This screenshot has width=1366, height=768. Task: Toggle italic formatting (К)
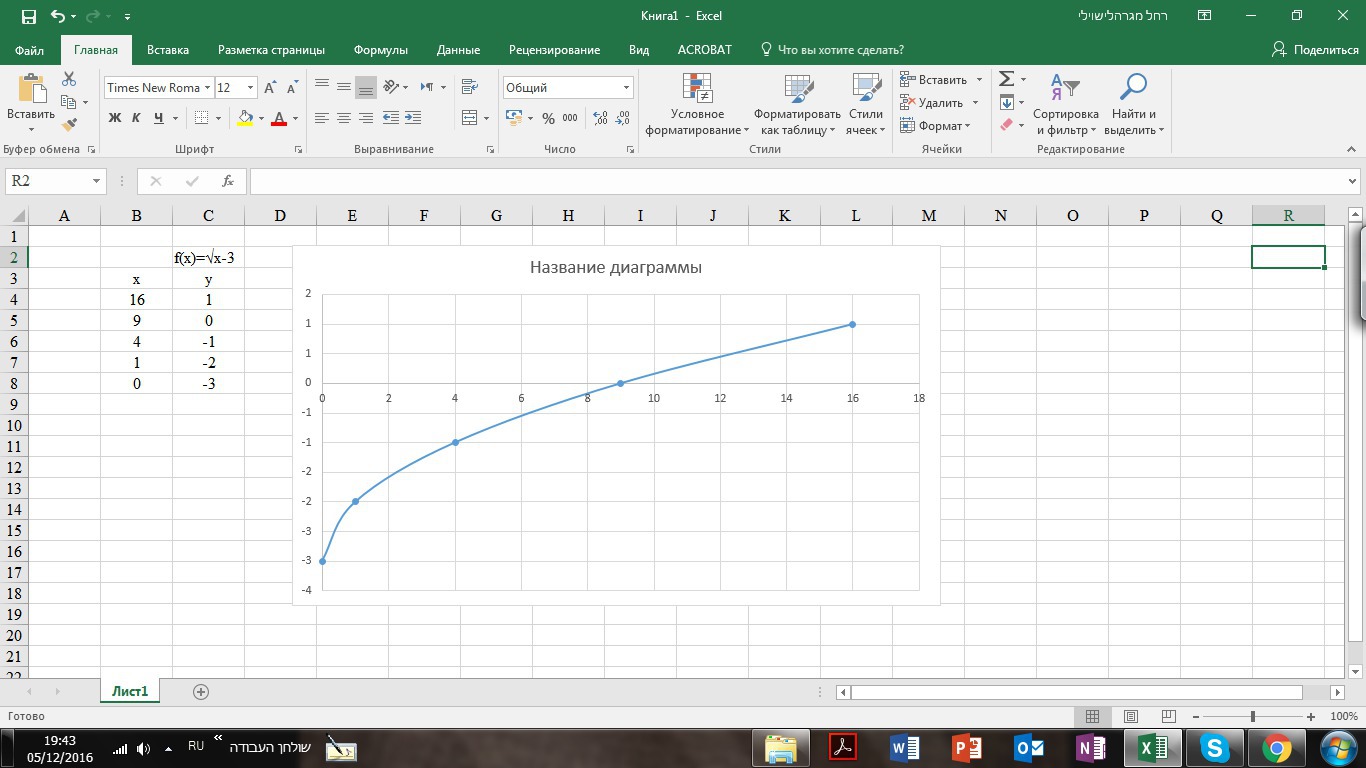[136, 118]
